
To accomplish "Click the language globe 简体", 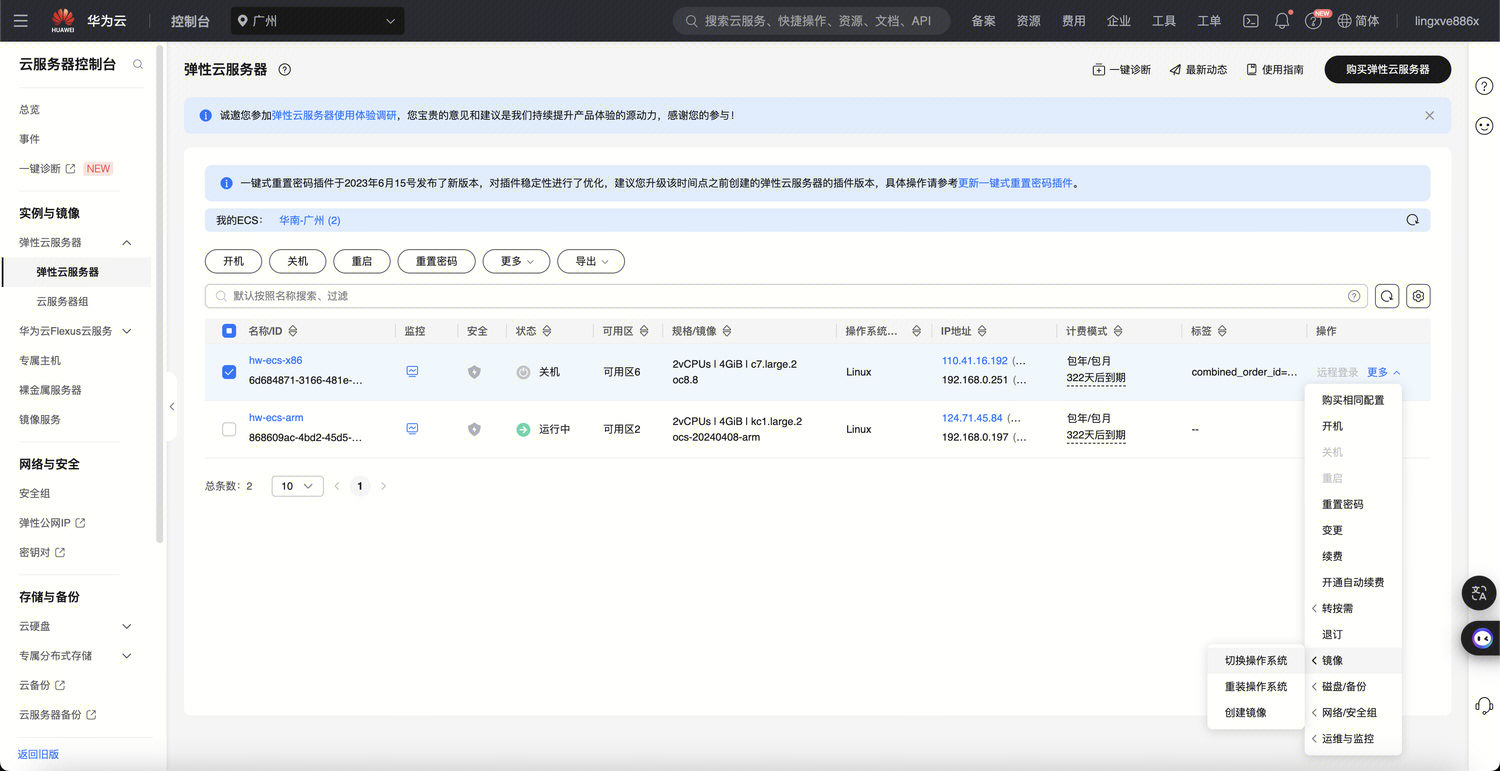I will [x=1358, y=21].
